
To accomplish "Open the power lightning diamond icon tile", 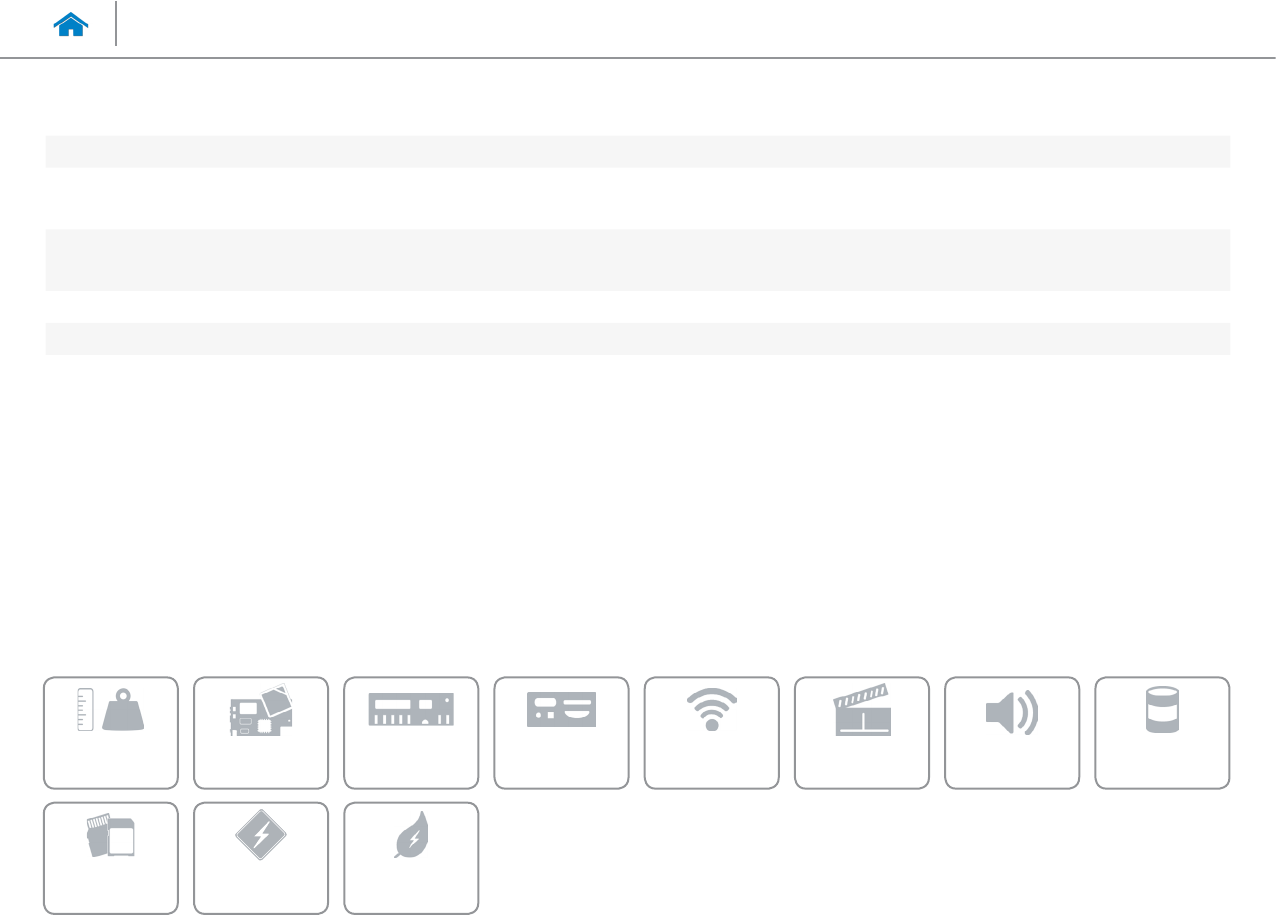I will click(x=261, y=858).
